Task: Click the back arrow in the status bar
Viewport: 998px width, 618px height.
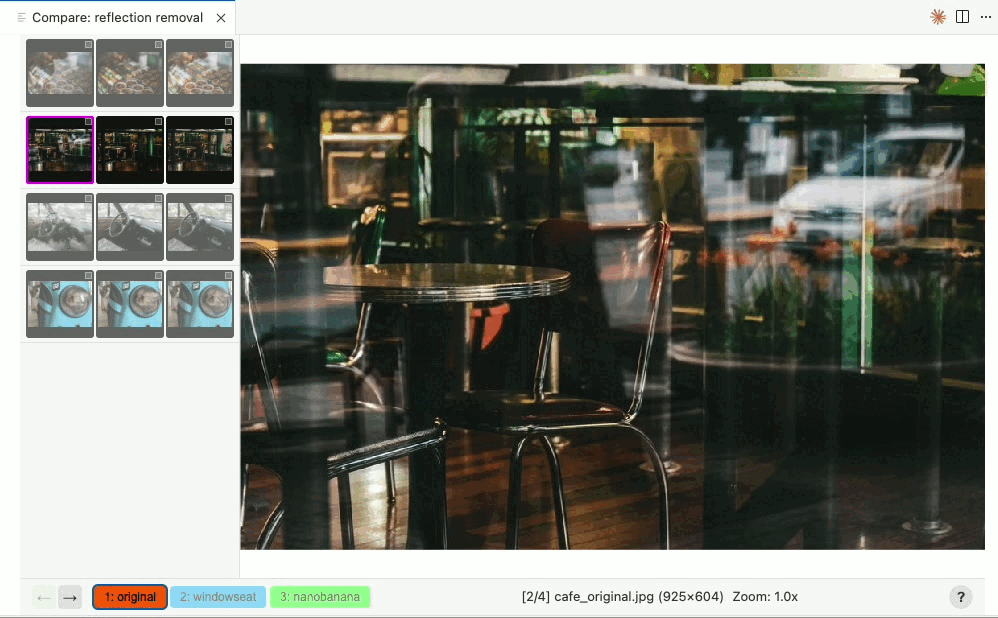Action: click(43, 597)
